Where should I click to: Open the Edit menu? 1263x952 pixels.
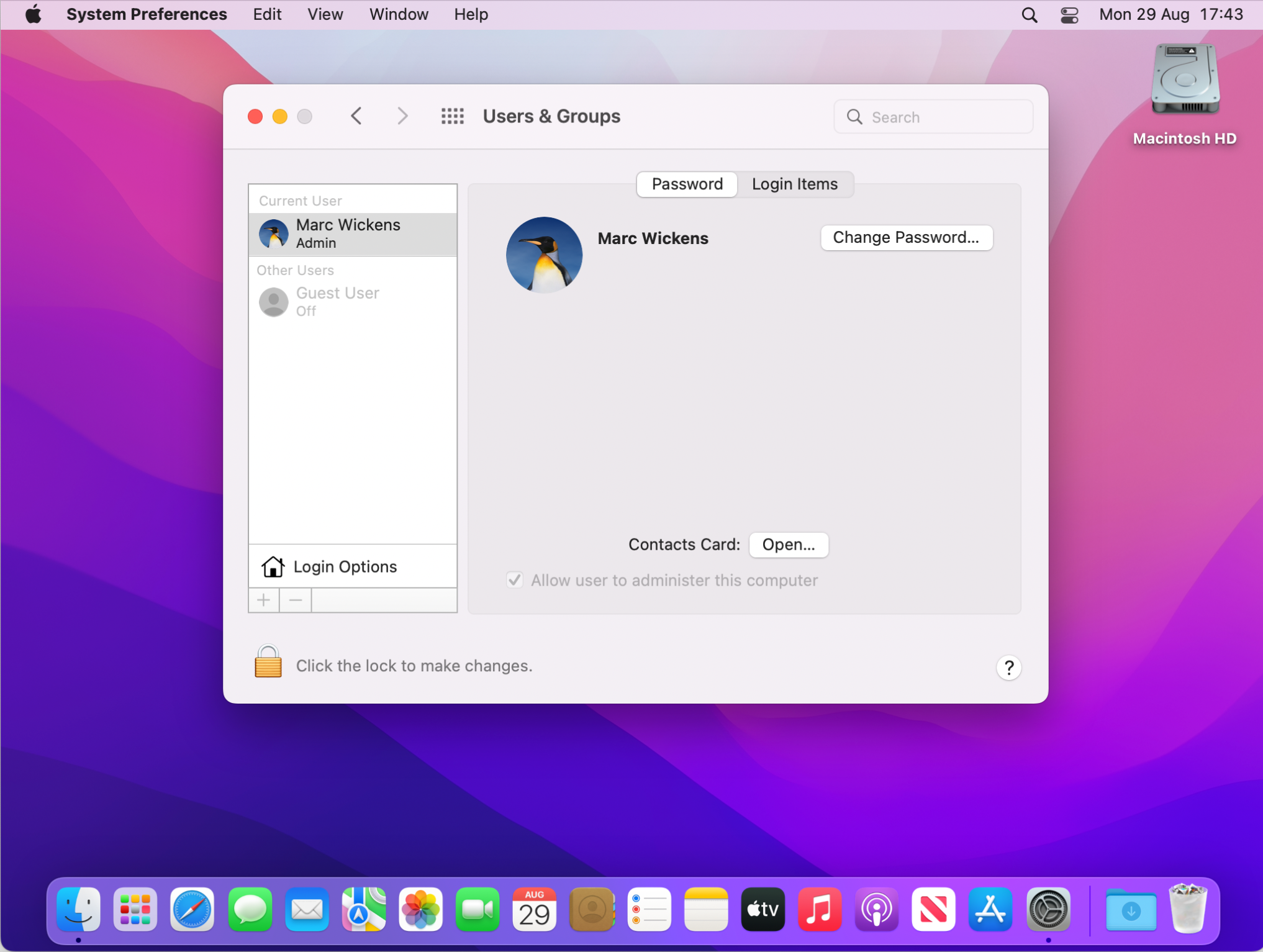267,14
